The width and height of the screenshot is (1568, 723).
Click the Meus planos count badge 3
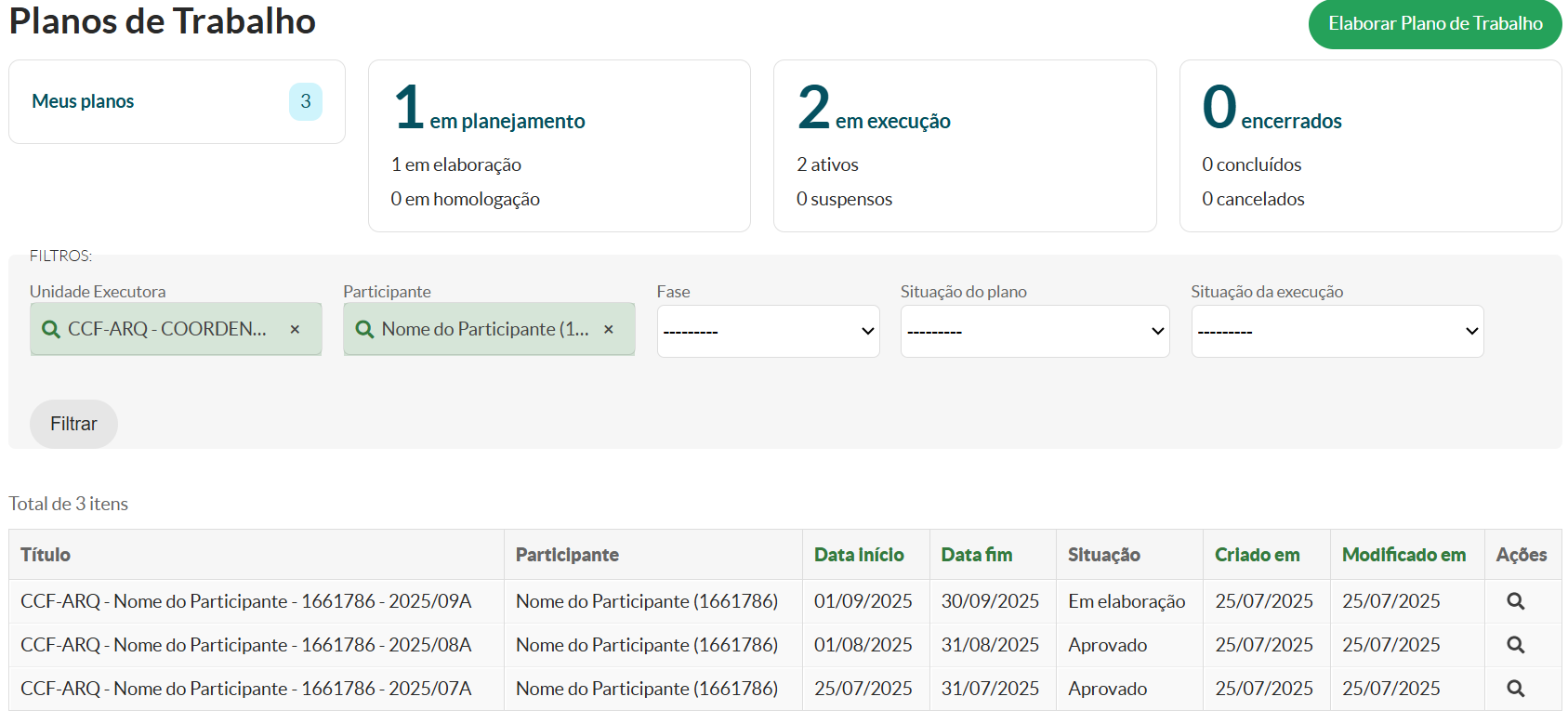(306, 101)
